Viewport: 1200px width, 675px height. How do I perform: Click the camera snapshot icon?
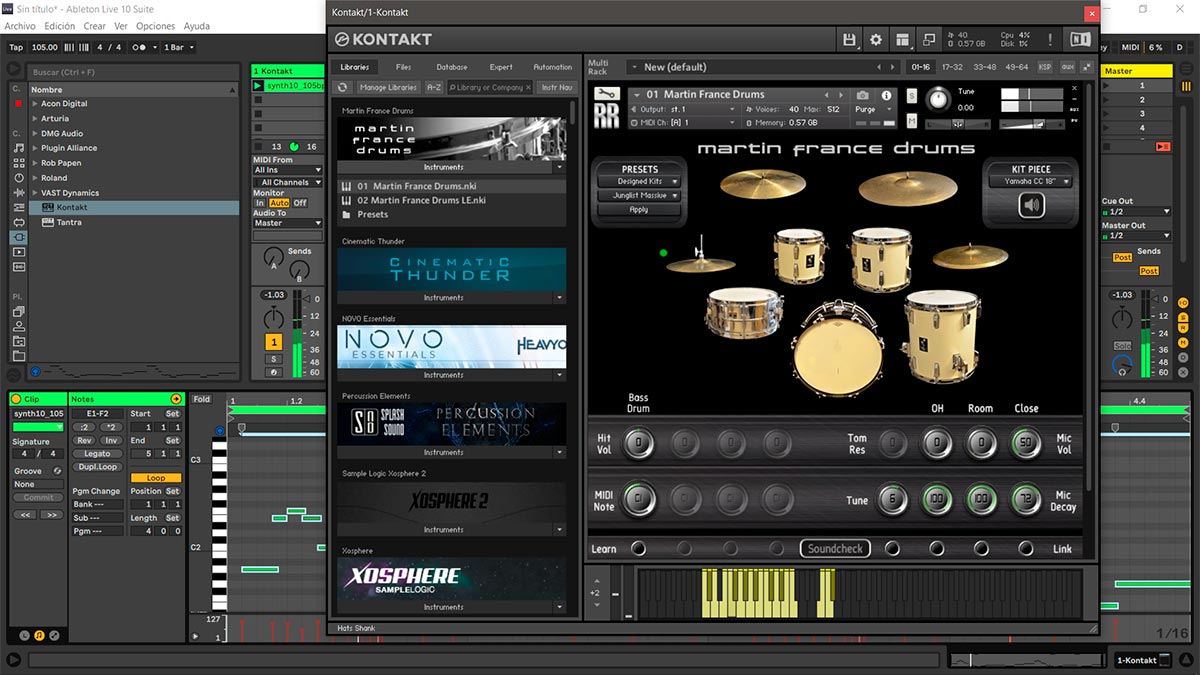pos(863,95)
